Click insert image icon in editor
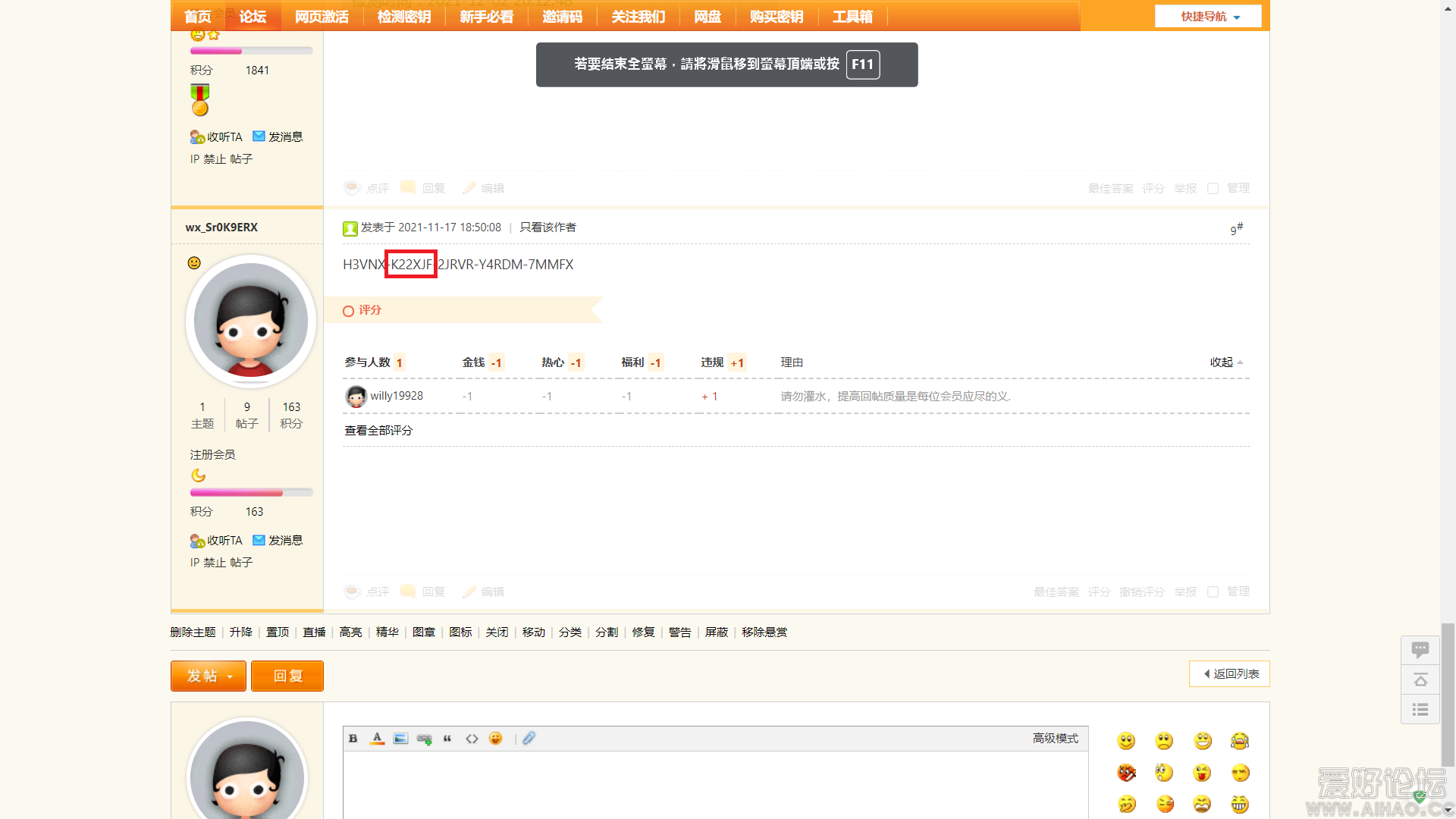Image resolution: width=1456 pixels, height=819 pixels. coord(400,739)
